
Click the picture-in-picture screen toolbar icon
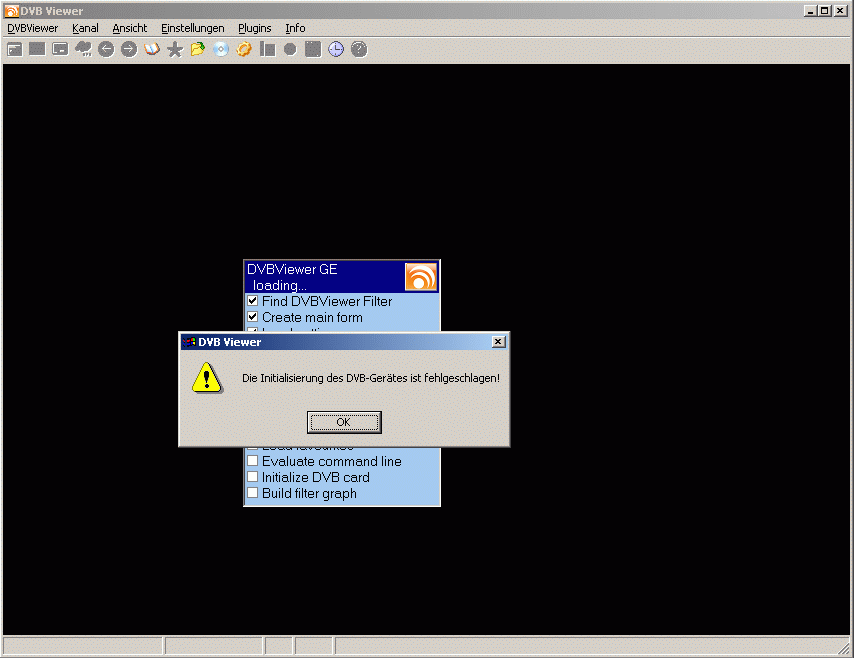[60, 49]
